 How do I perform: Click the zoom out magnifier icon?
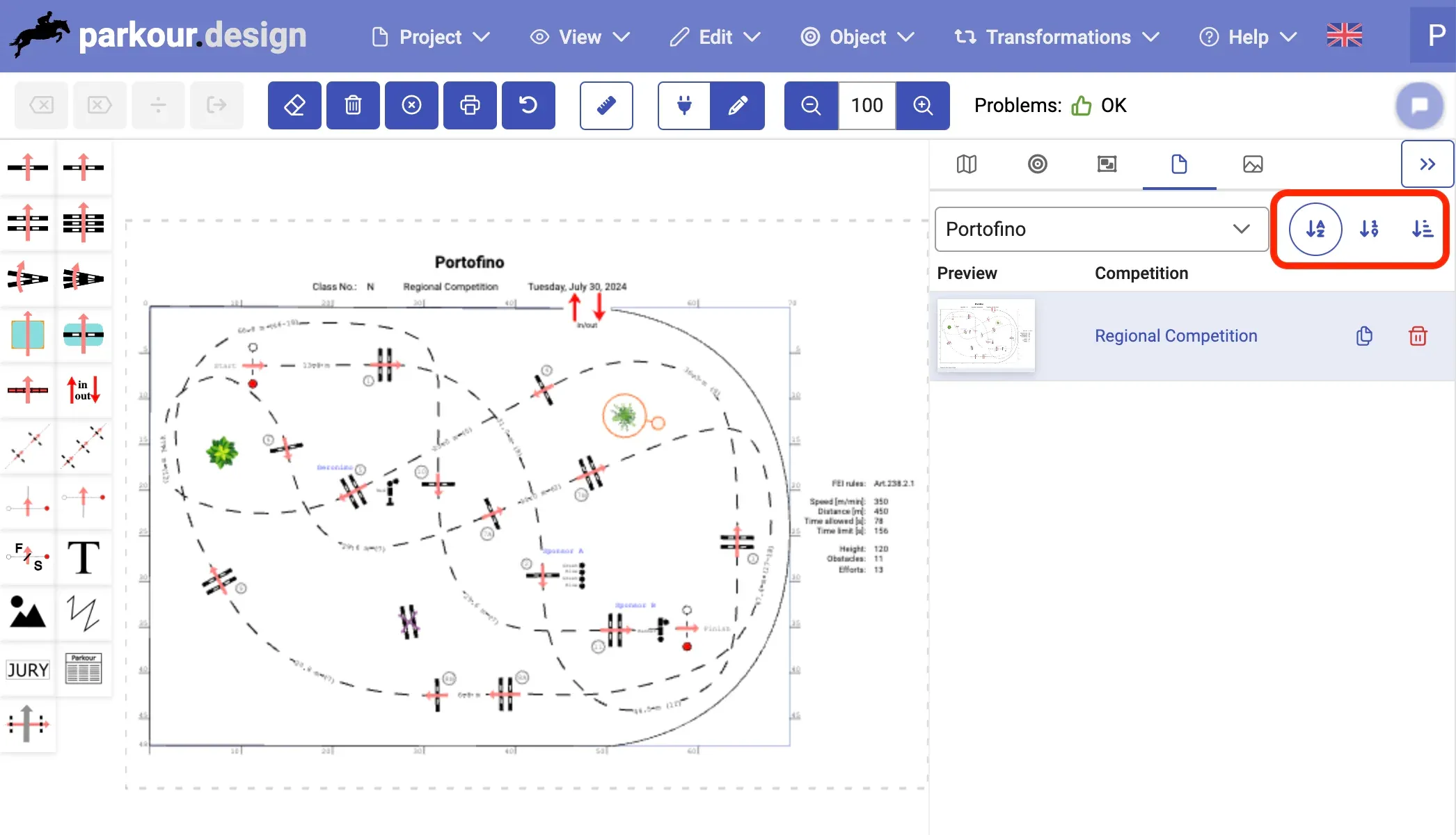[x=811, y=105]
